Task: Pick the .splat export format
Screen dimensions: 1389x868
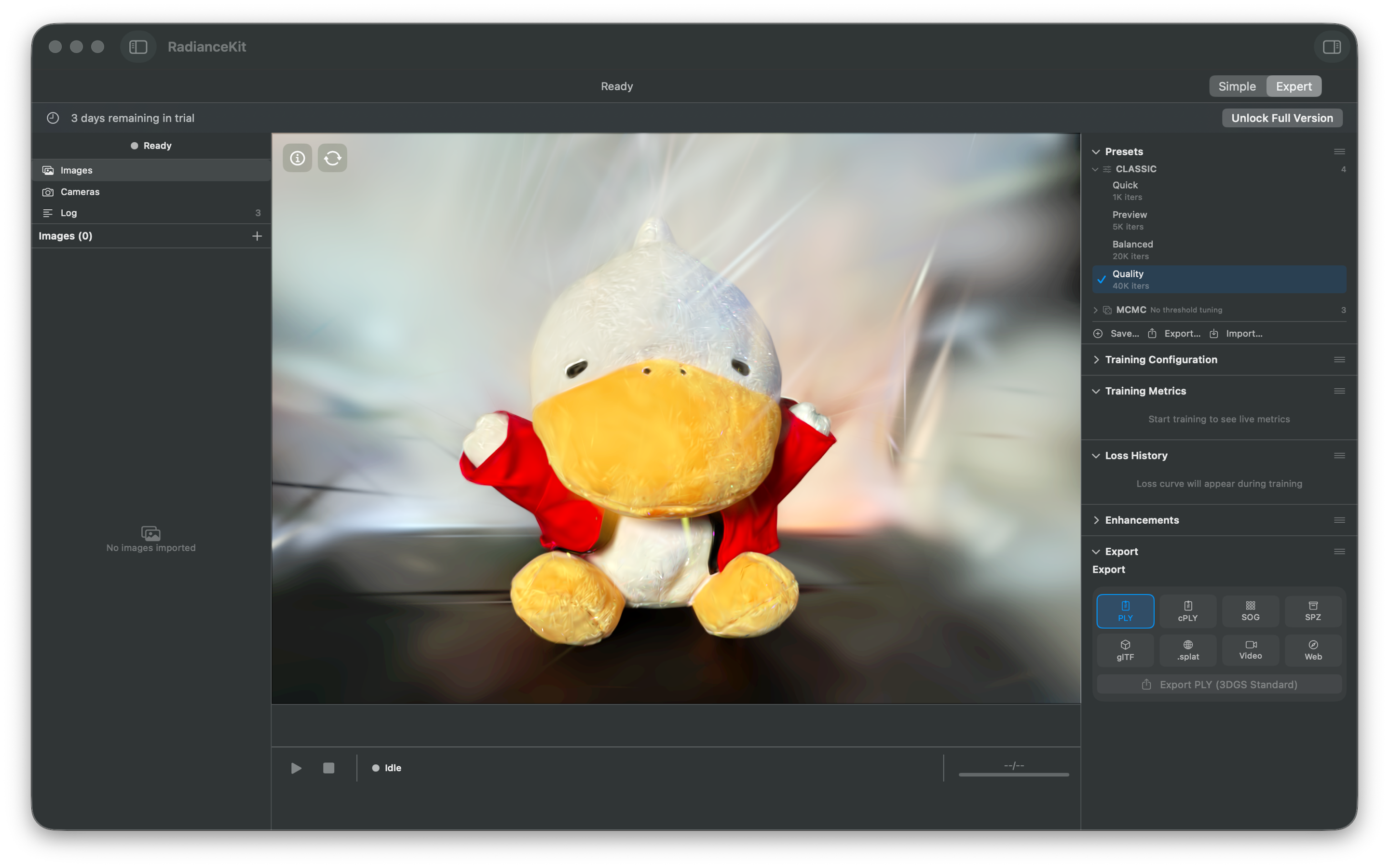Action: pyautogui.click(x=1187, y=650)
